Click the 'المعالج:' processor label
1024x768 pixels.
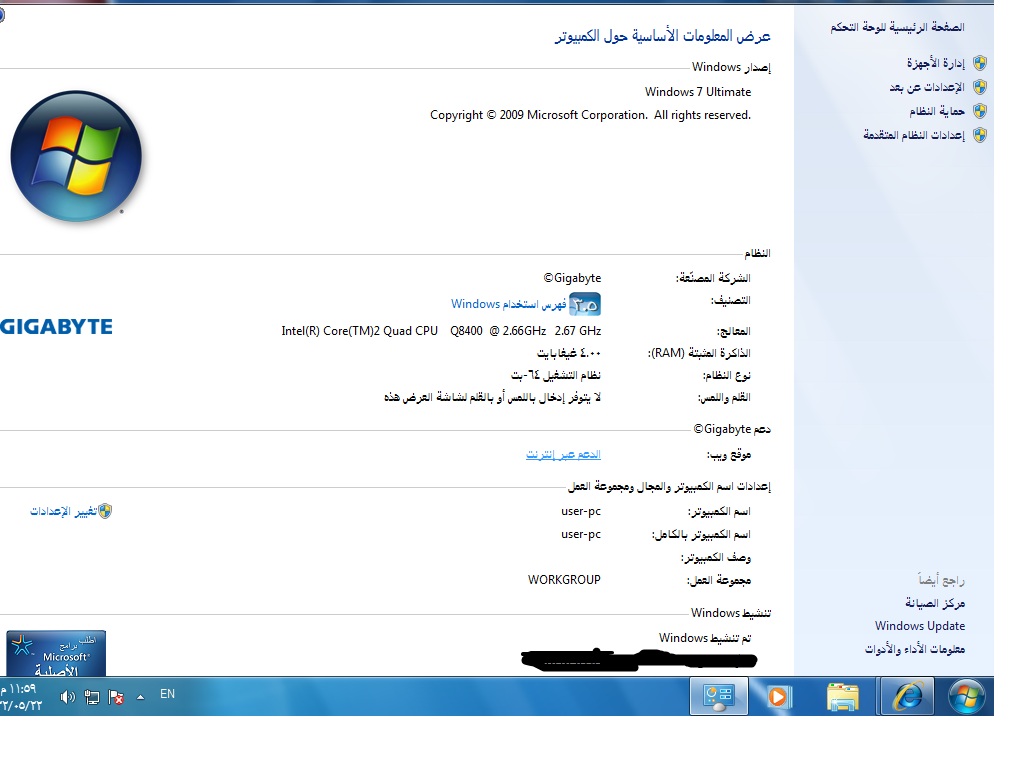733,331
